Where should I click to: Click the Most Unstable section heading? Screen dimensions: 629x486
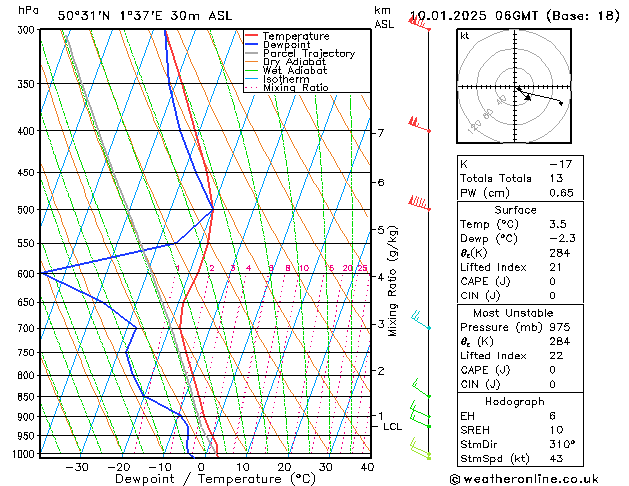[513, 313]
